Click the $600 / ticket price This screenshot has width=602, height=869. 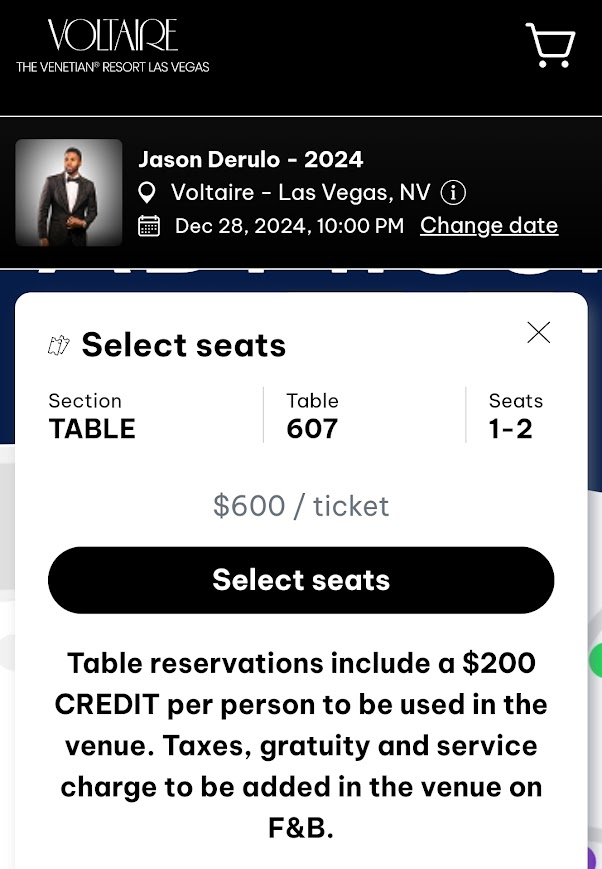click(x=301, y=505)
